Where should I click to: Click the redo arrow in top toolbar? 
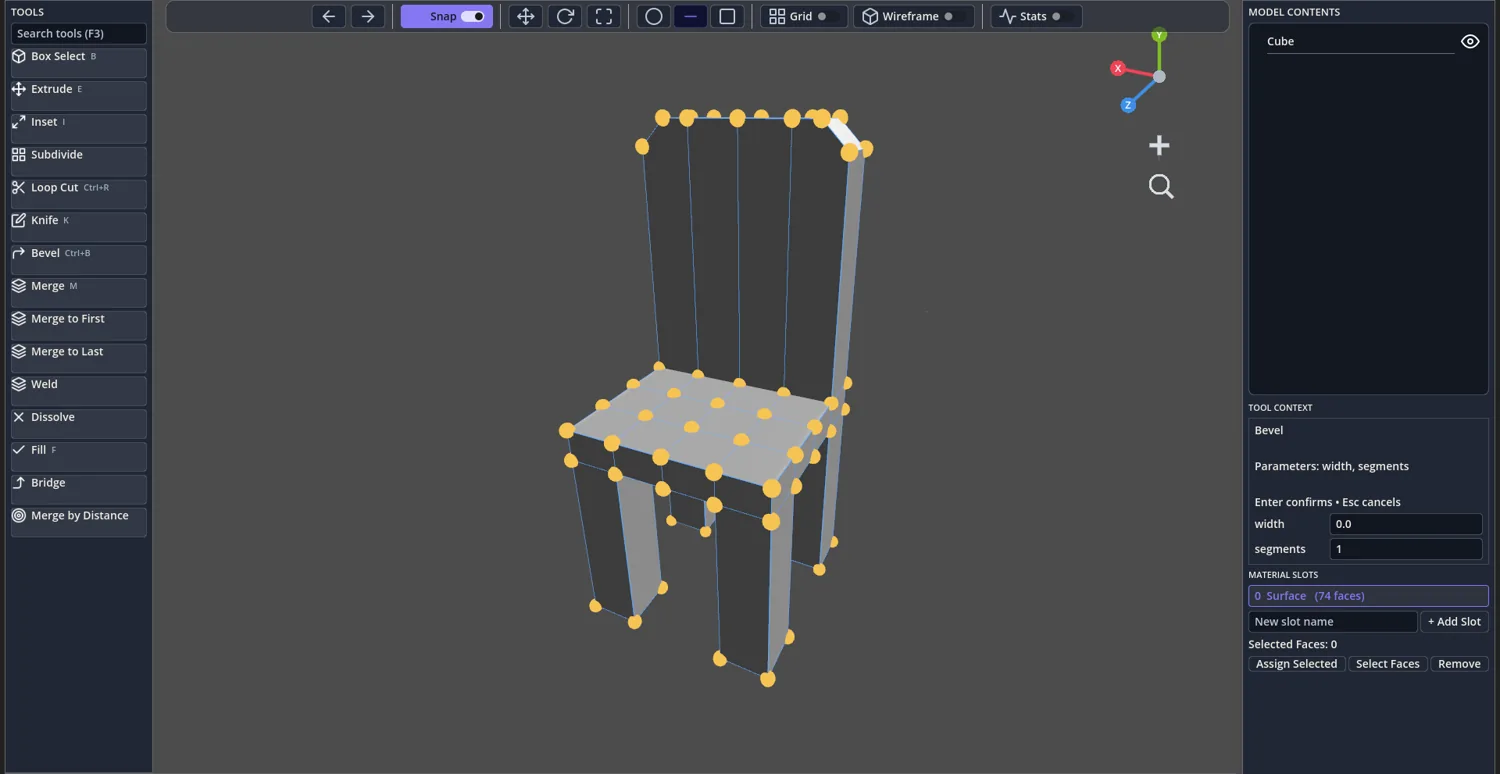pos(368,16)
